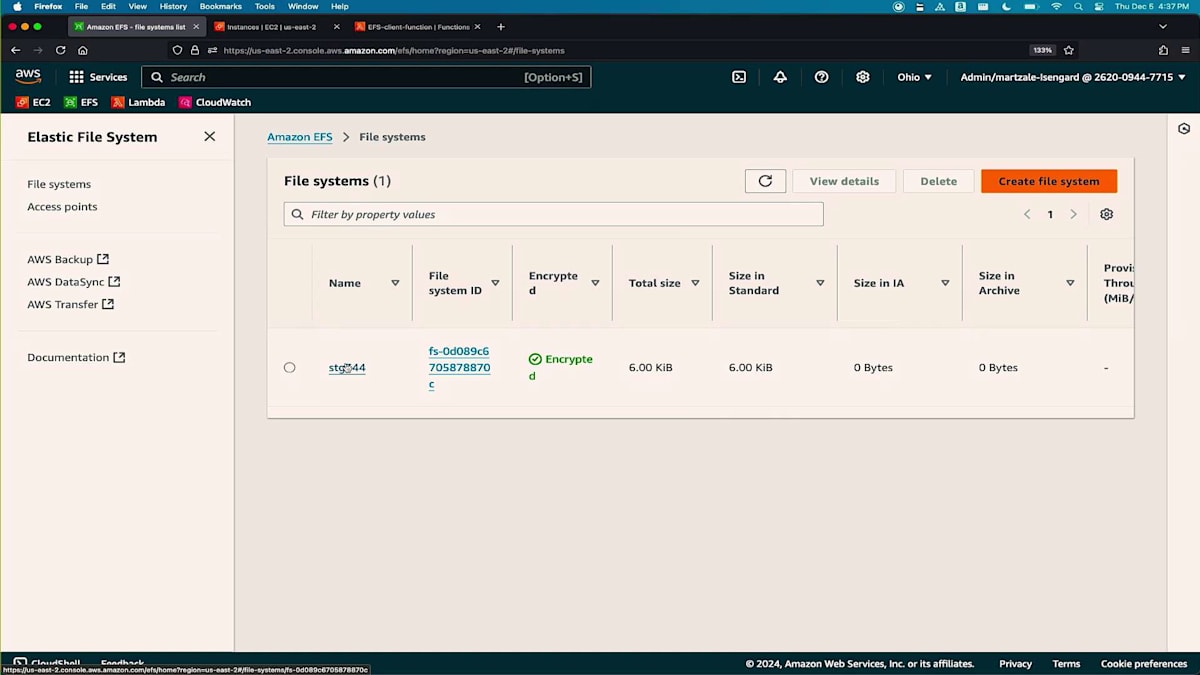Screen dimensions: 1200x675
Task: List all Firefox tabs chevron
Action: [1163, 27]
